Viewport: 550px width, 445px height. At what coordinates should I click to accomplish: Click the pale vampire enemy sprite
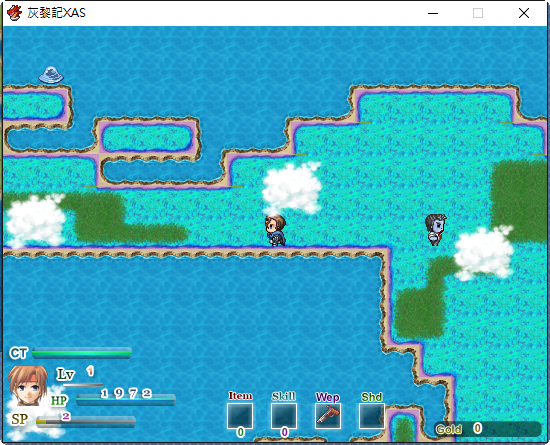click(x=436, y=230)
